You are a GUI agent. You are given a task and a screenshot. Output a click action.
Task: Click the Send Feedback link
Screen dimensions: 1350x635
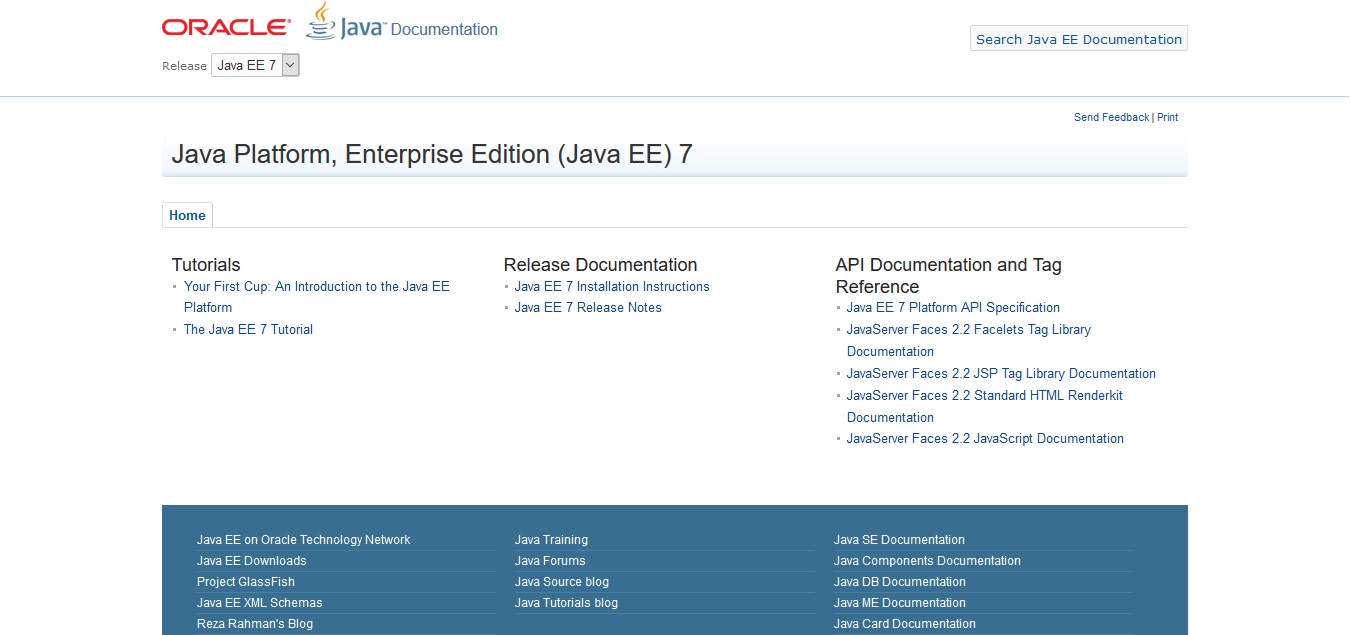pyautogui.click(x=1111, y=117)
